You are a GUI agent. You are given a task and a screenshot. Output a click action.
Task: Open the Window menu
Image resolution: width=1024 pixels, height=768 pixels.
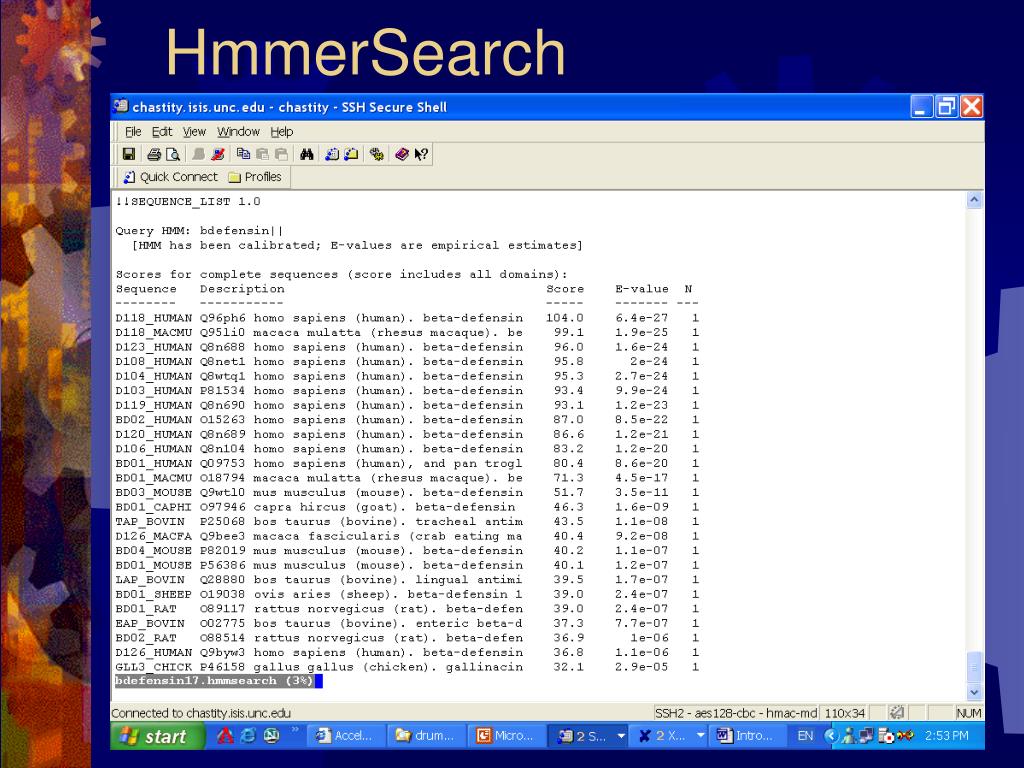click(x=238, y=132)
